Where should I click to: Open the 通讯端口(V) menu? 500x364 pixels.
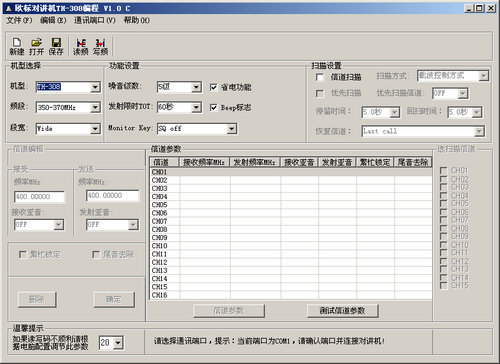pyautogui.click(x=95, y=20)
